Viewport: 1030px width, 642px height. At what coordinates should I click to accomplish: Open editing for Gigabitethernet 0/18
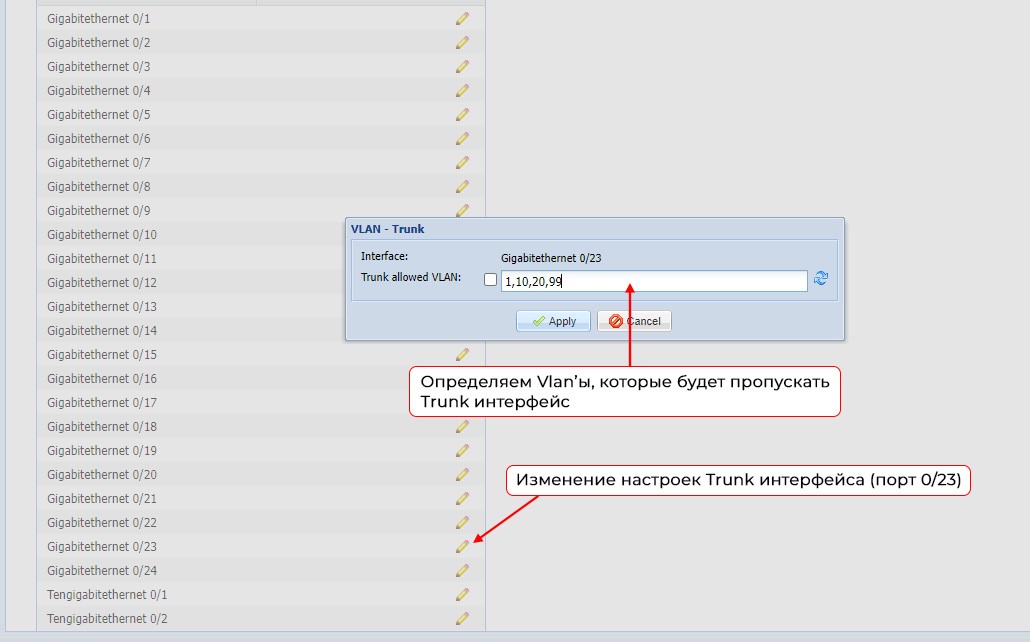coord(461,426)
